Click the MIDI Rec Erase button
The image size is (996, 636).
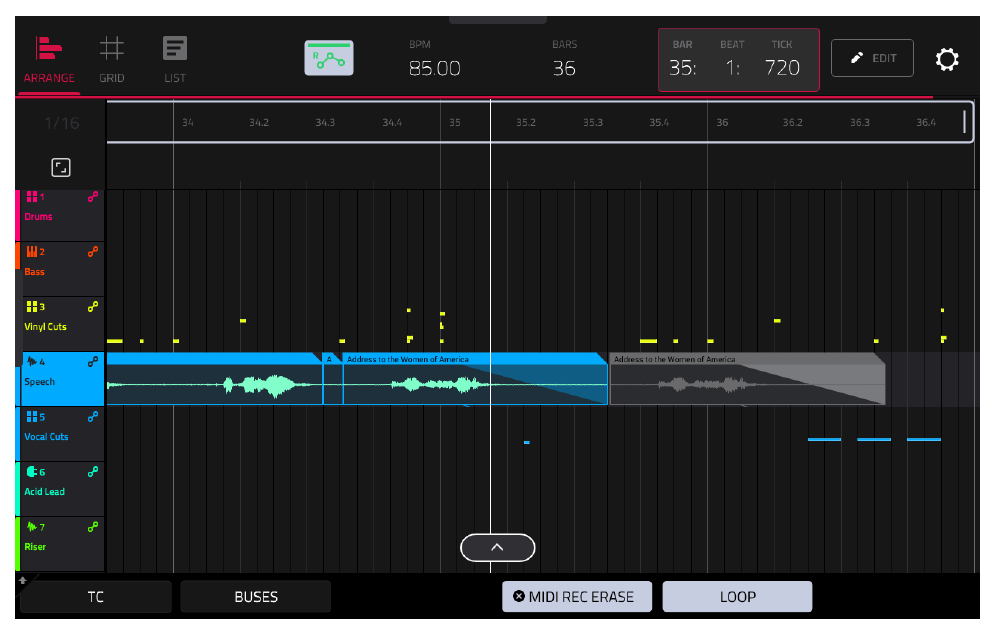[577, 597]
